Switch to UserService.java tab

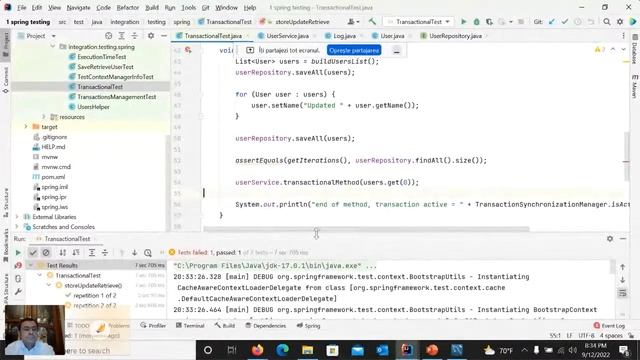point(287,36)
